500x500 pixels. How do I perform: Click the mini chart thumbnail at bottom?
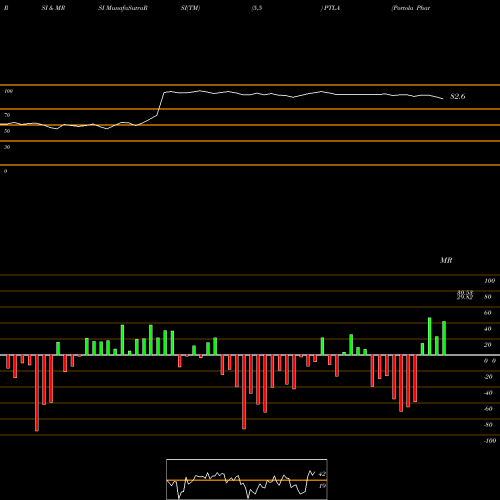tap(247, 479)
